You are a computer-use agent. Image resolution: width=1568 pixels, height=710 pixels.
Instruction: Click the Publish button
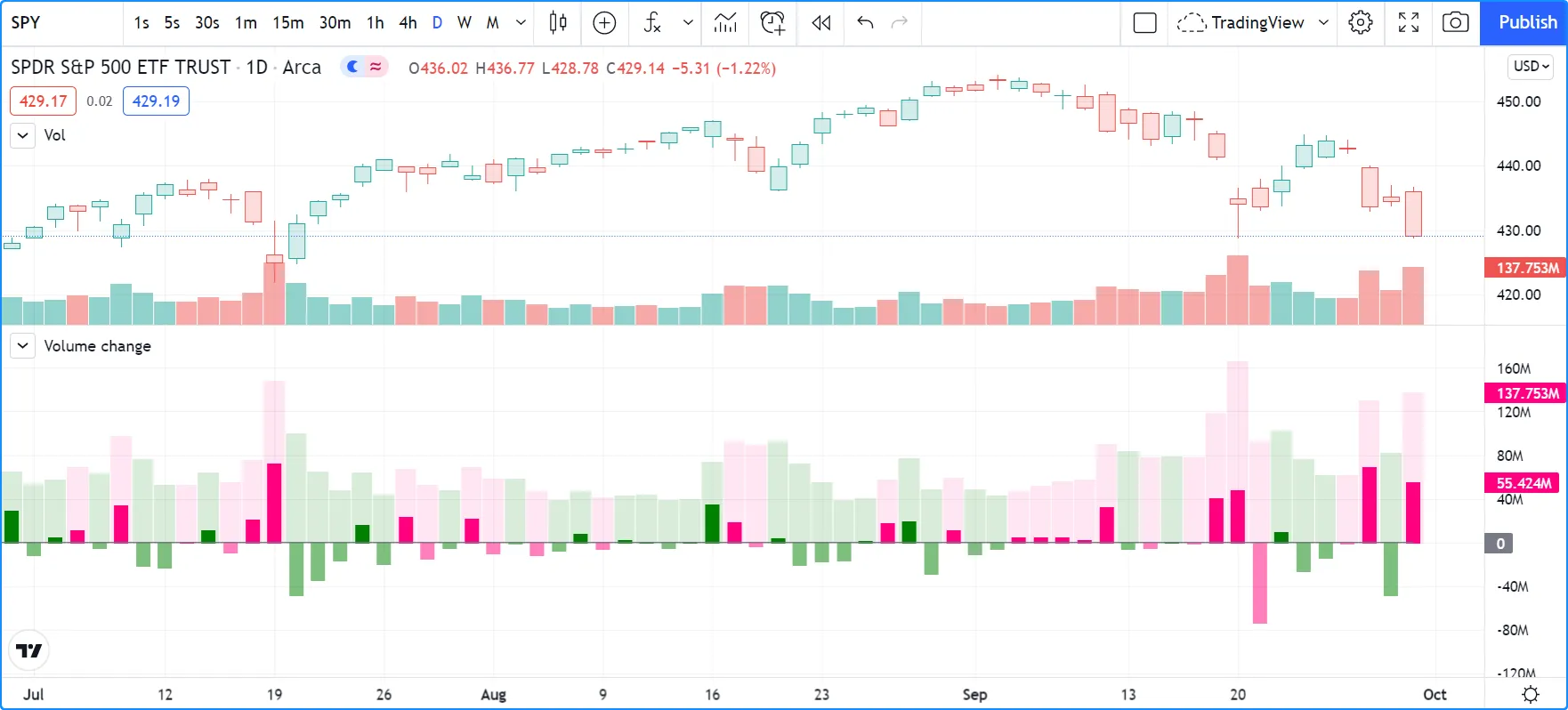click(x=1526, y=23)
